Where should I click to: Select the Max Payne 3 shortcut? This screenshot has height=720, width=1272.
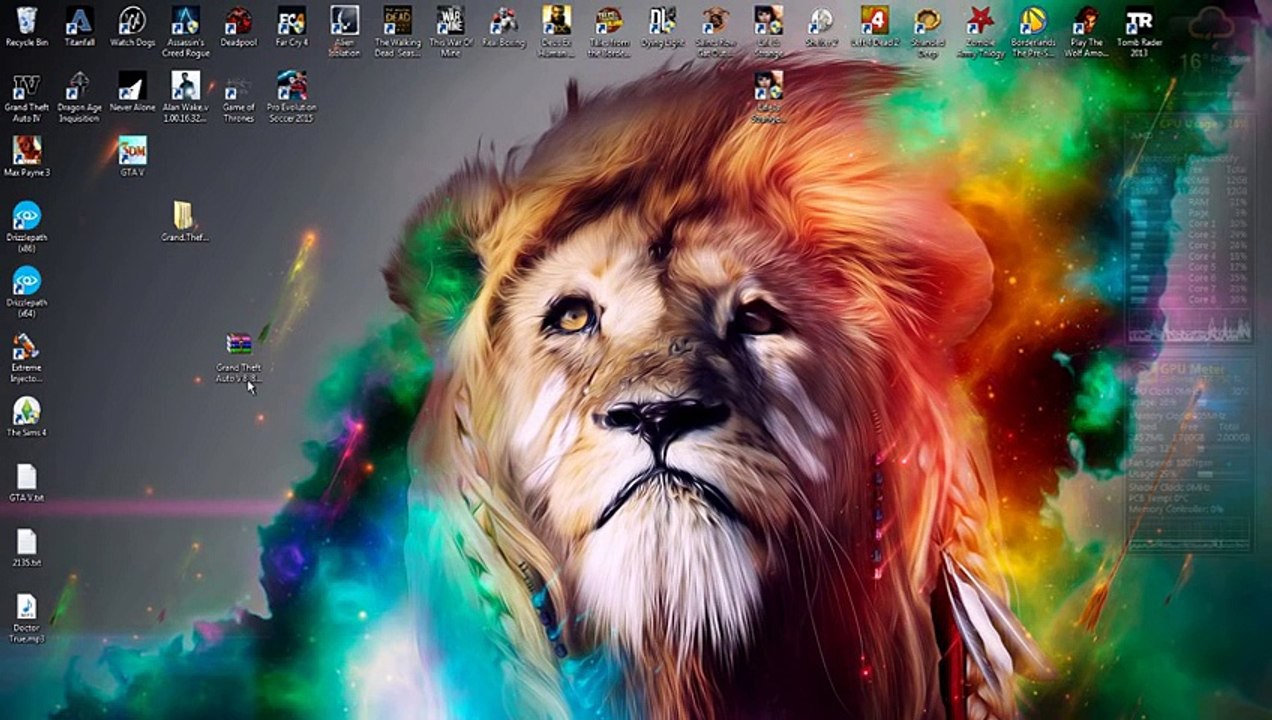[x=27, y=151]
